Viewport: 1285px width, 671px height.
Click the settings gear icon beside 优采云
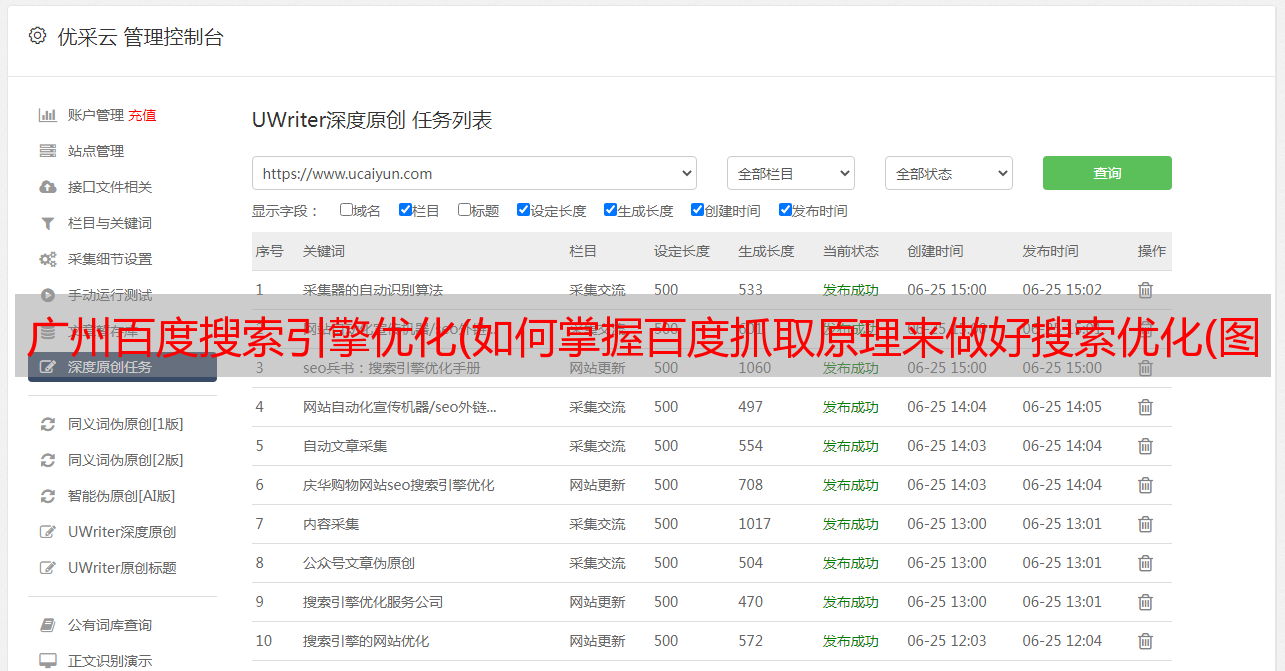click(37, 36)
